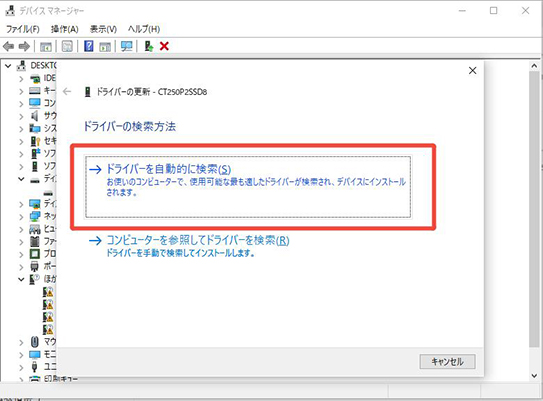Select the IDE controller category icon
This screenshot has width=543, height=401.
[35, 79]
